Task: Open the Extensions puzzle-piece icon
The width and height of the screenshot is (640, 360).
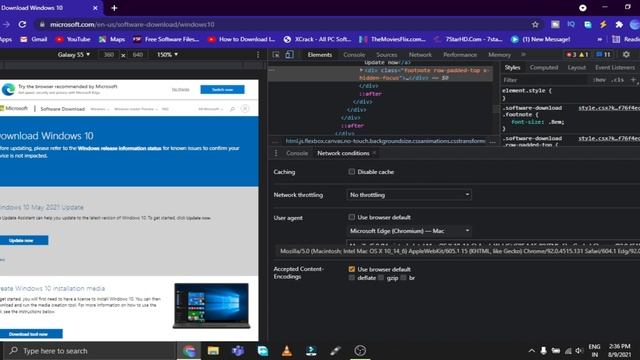Action: 619,24
